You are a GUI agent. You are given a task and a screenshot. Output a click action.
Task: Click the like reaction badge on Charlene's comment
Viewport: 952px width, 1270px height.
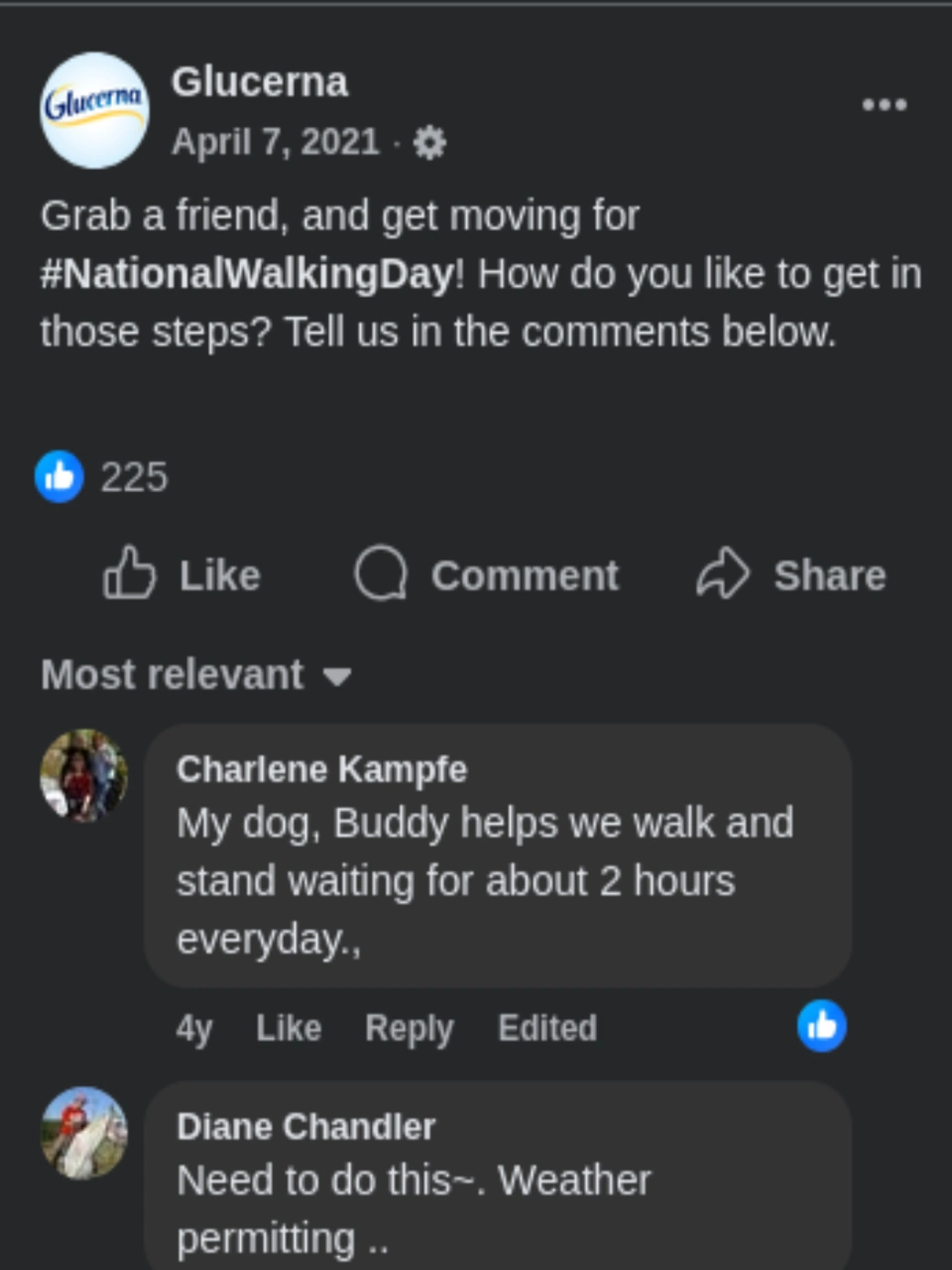pos(821,1026)
